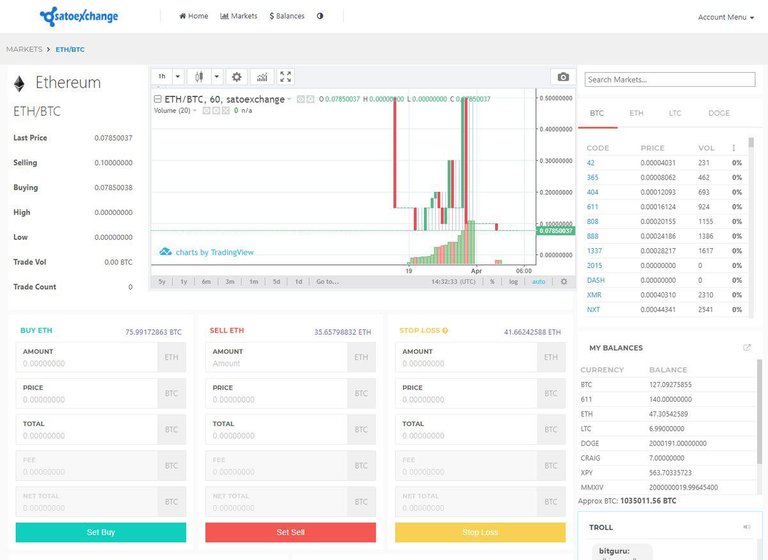Image resolution: width=768 pixels, height=560 pixels.
Task: Toggle the dark/light contrast theme icon
Action: click(x=320, y=16)
